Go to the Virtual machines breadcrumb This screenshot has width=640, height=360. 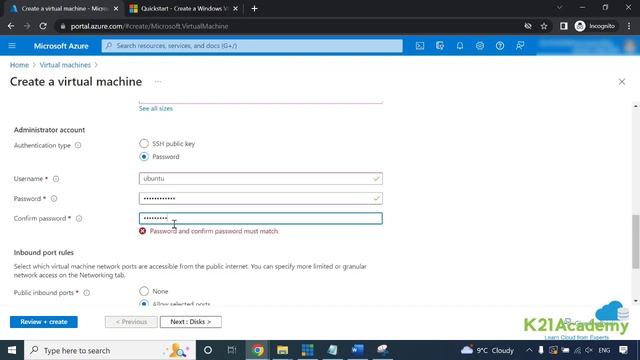click(65, 65)
